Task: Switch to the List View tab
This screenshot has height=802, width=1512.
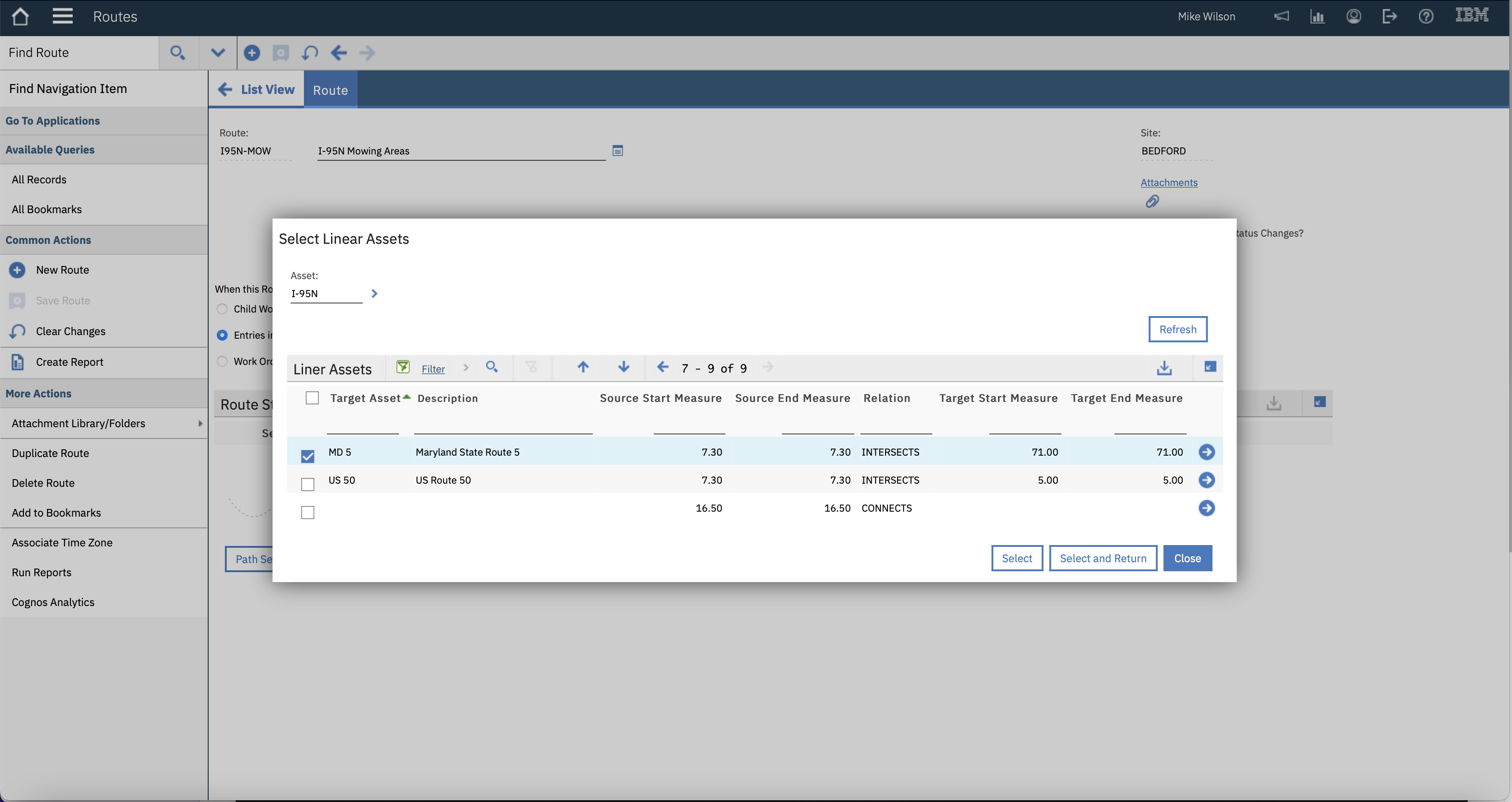Action: [x=256, y=89]
